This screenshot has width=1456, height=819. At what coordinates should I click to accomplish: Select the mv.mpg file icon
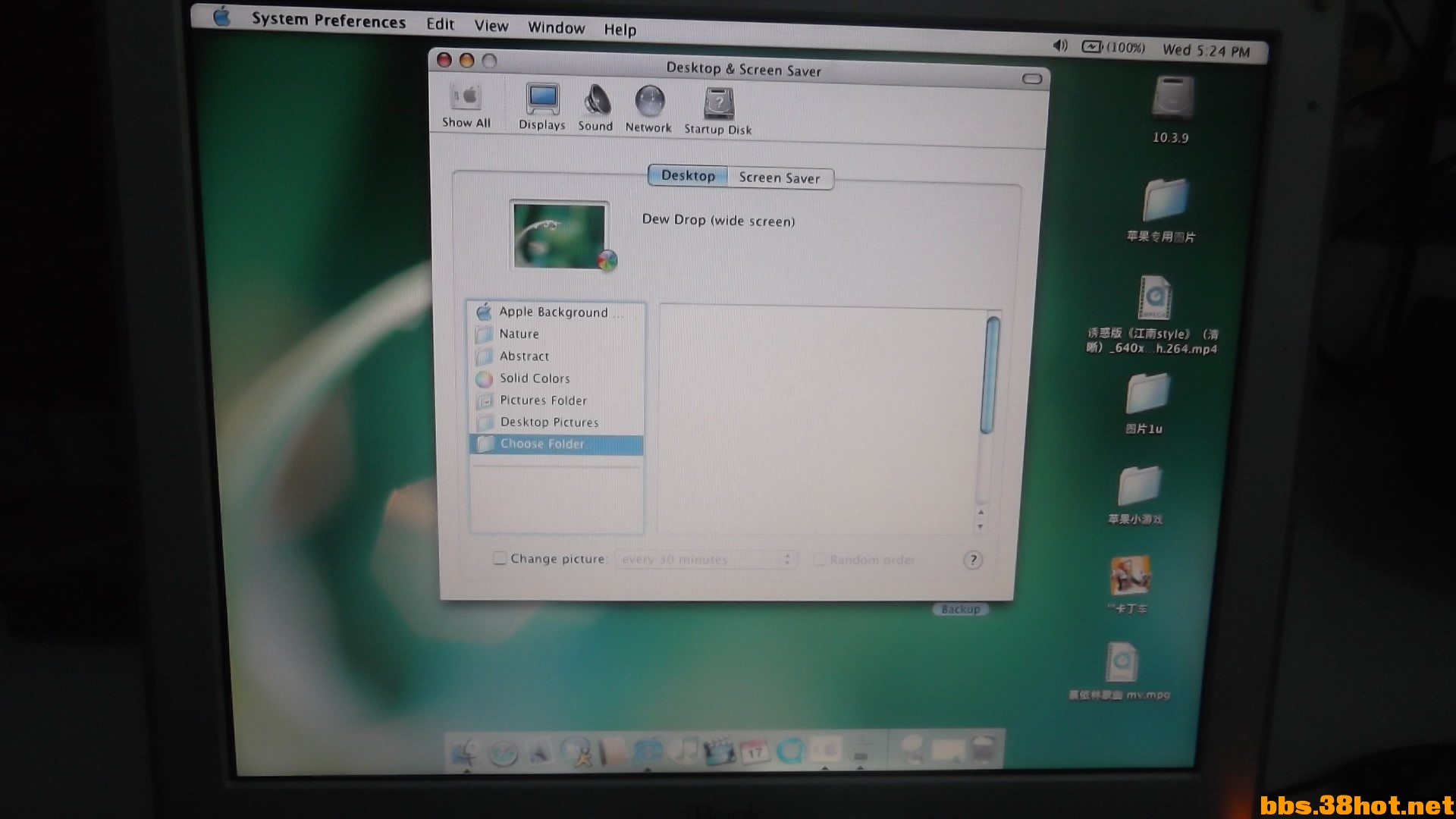[1121, 662]
